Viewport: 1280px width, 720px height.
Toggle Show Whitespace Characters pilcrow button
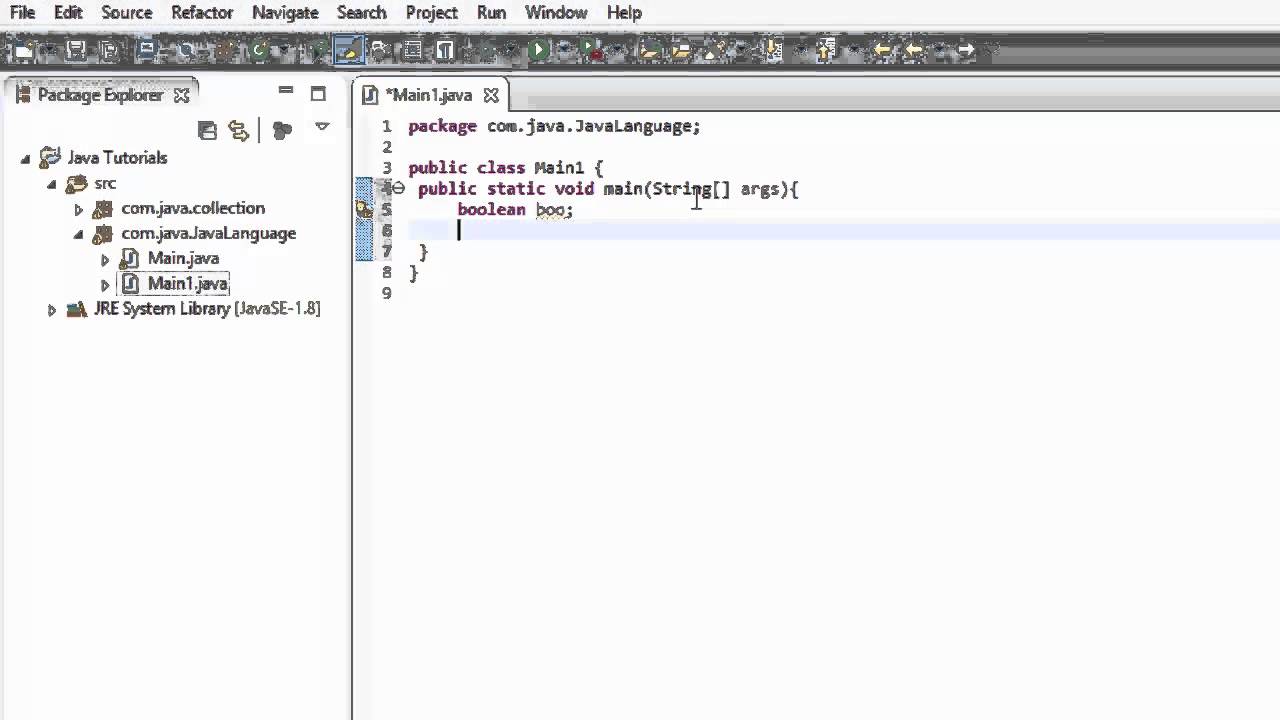(x=444, y=49)
